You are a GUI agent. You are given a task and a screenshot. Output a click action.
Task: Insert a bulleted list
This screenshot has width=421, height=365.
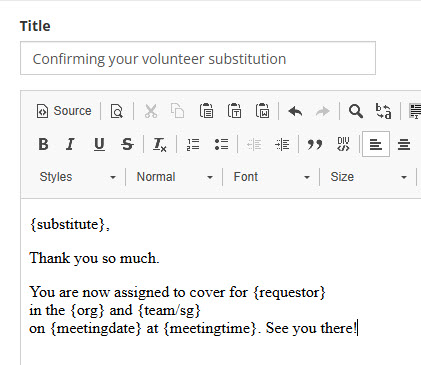221,144
